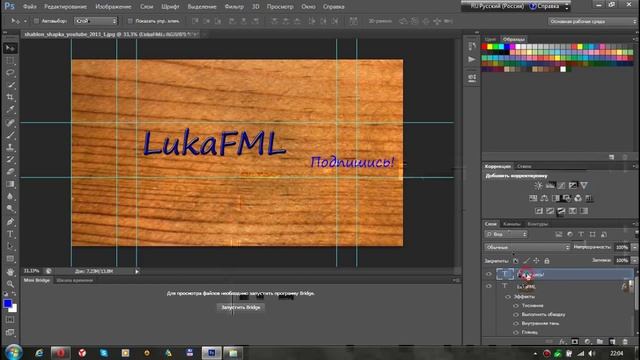Toggle the Автовыбор checkbox
Screen dimensions: 640x360
[x=36, y=21]
